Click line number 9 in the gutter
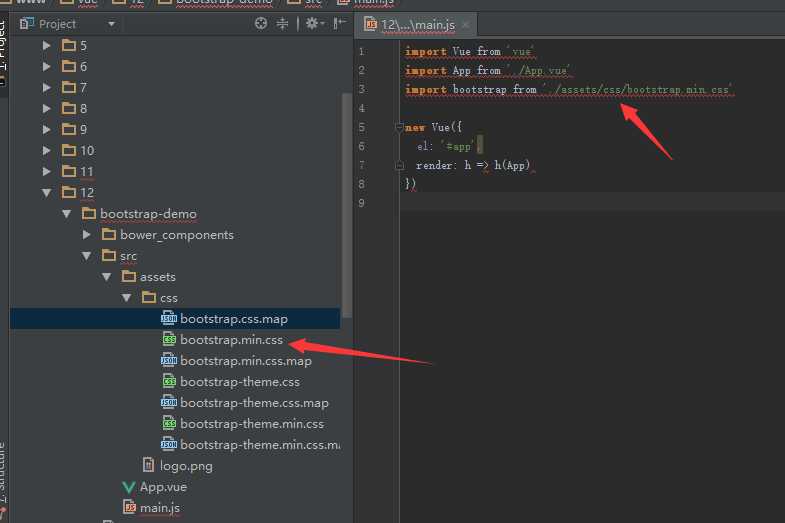 click(361, 203)
